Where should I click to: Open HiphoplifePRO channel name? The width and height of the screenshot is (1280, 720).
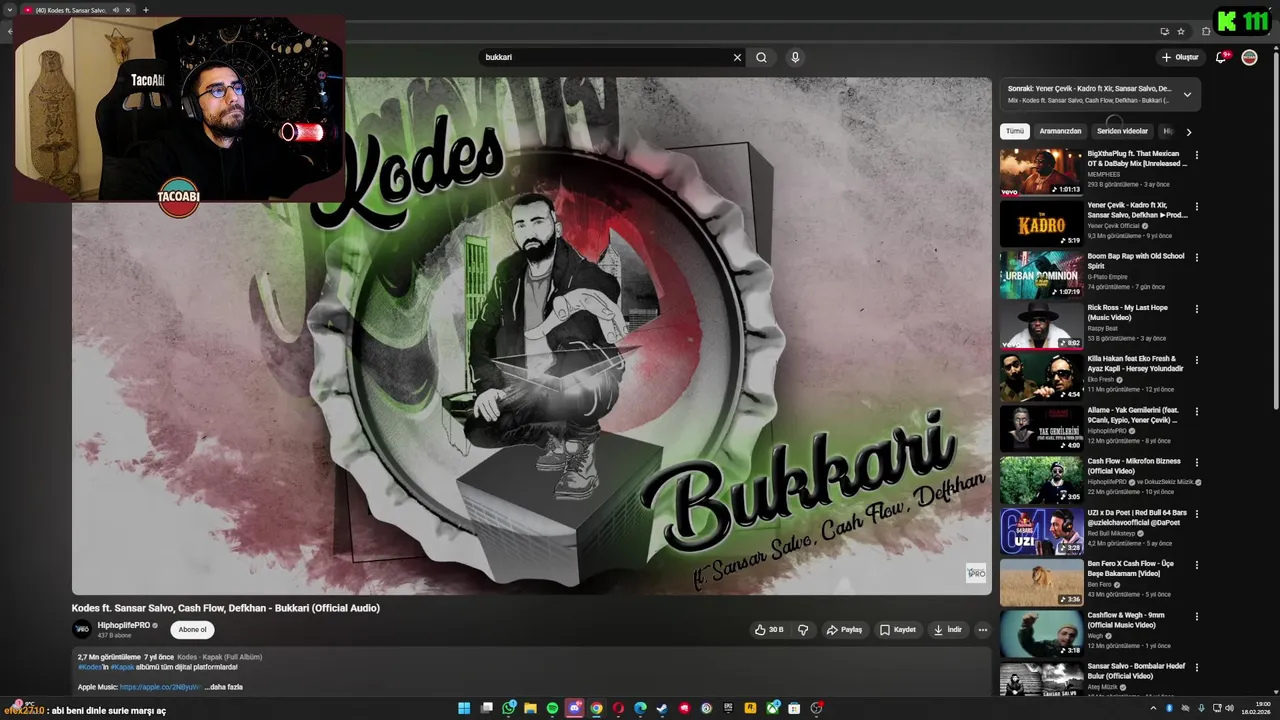124,625
